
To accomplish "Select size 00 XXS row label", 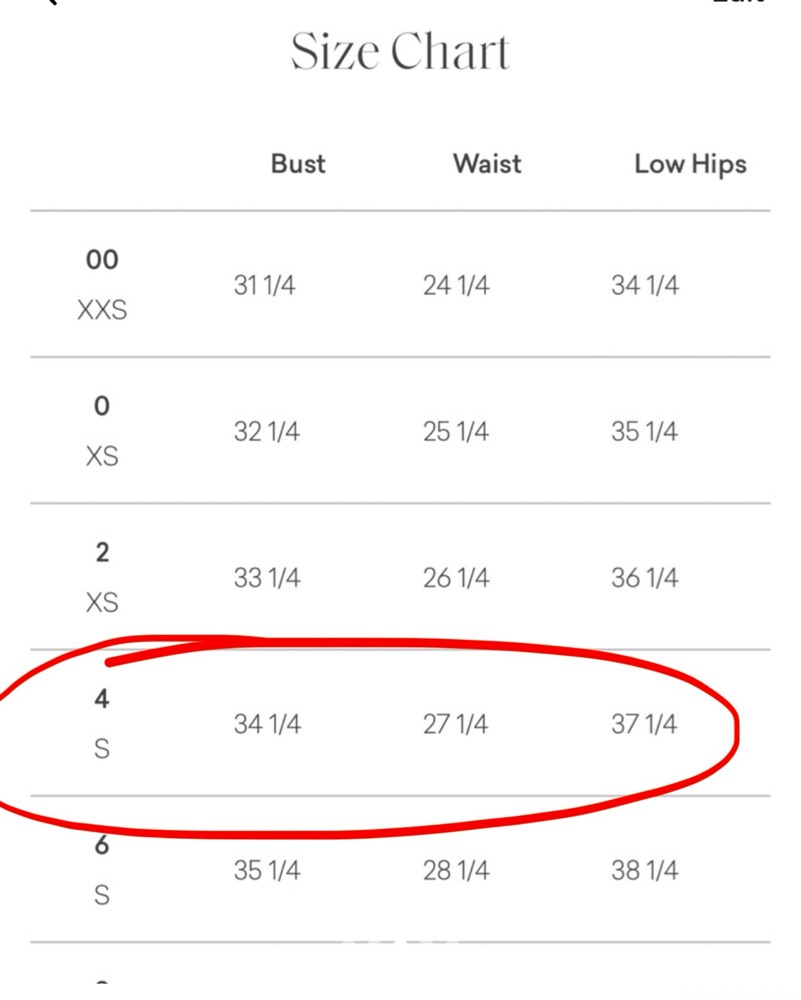I will 102,284.
